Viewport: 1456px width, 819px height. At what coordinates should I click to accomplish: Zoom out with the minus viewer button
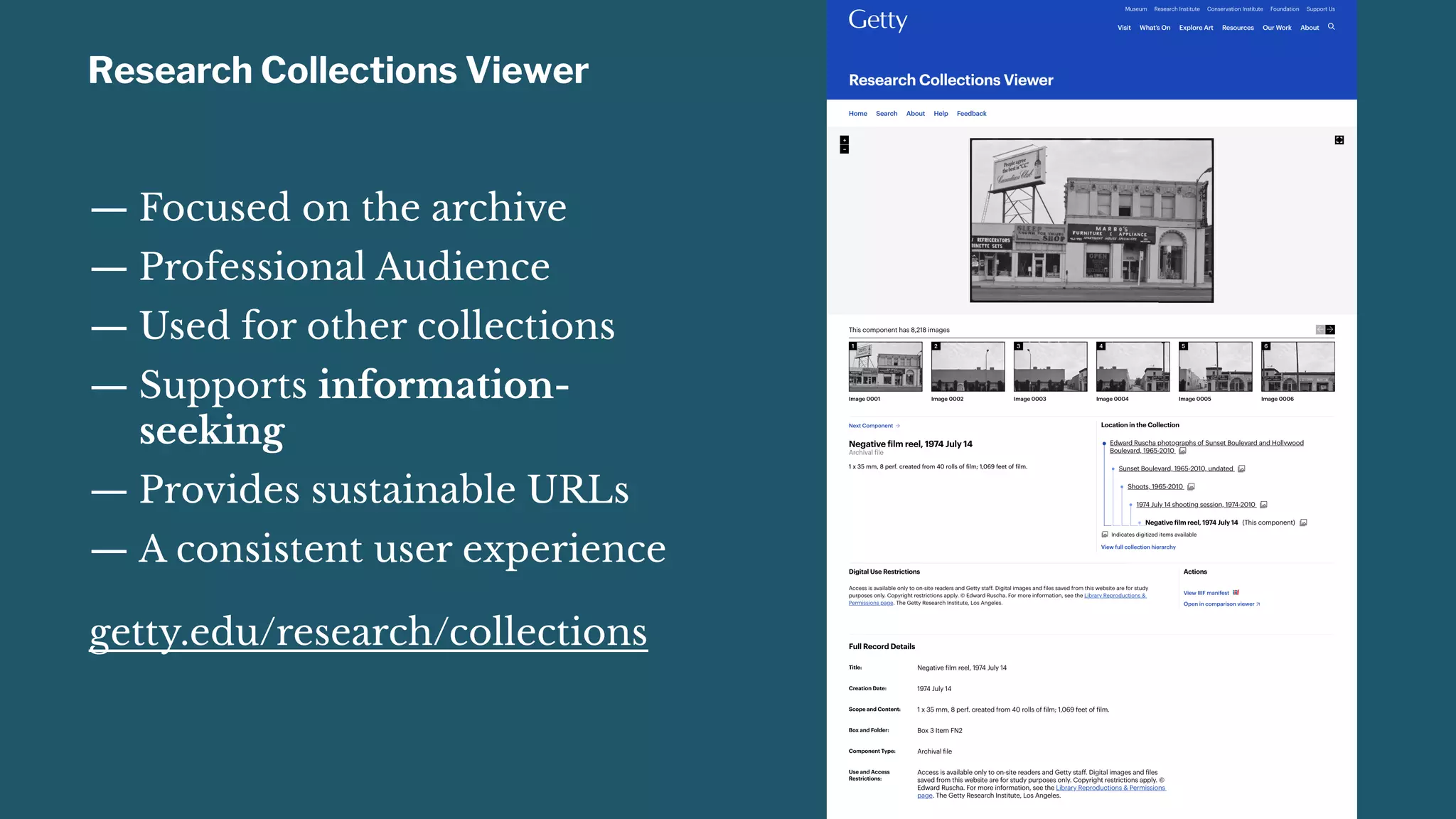coord(845,149)
